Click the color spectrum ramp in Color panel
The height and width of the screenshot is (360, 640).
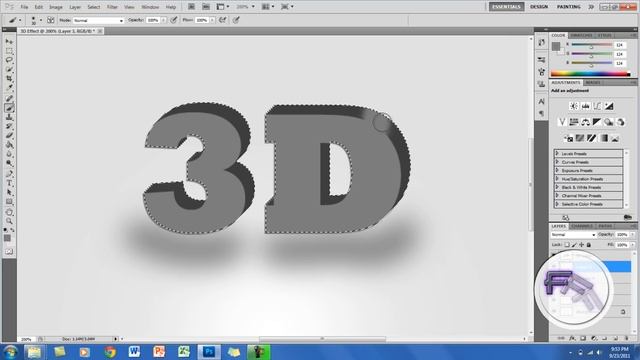[590, 74]
